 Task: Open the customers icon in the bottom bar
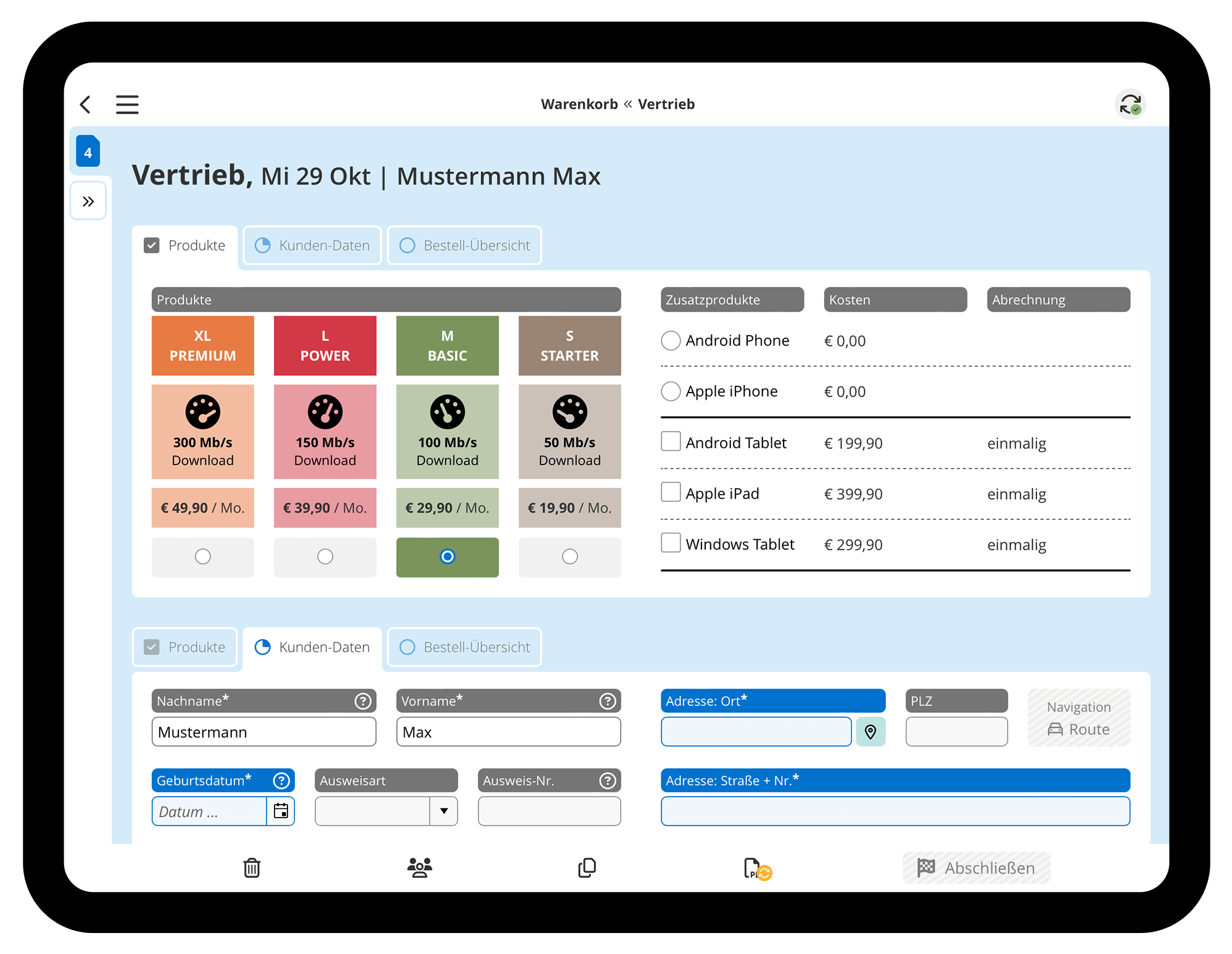coord(419,867)
